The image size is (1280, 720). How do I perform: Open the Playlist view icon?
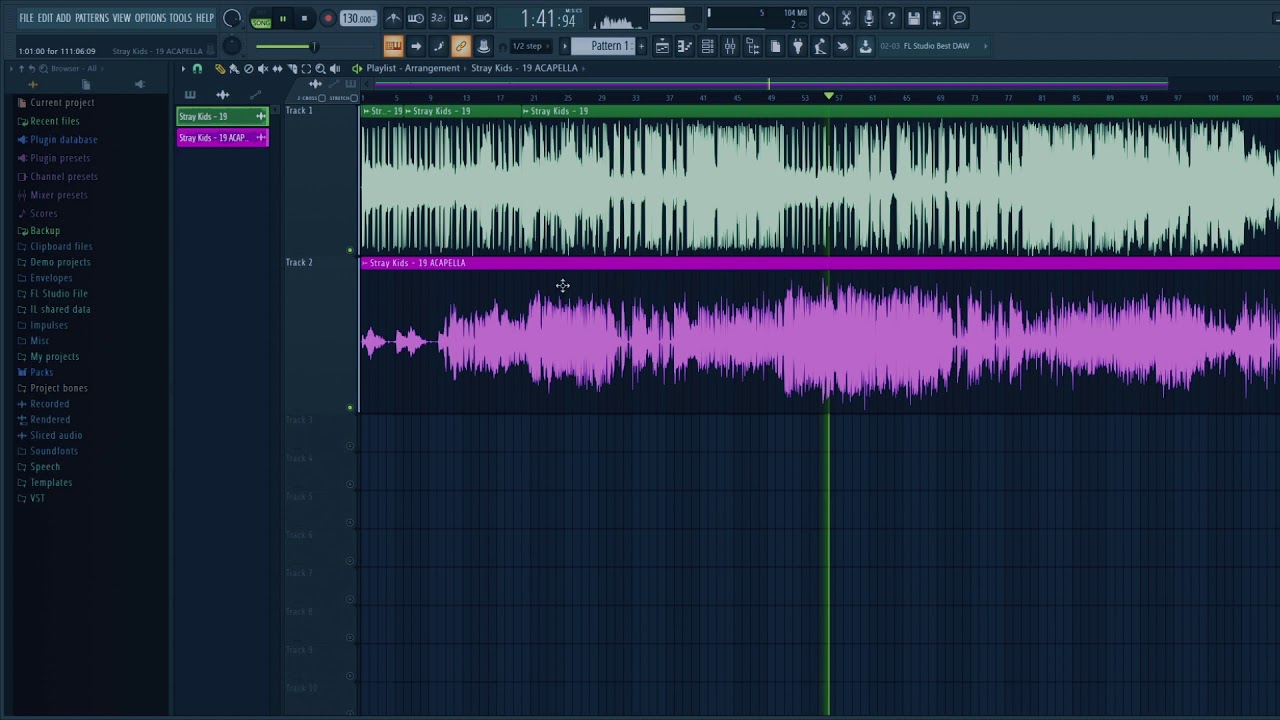coord(662,46)
